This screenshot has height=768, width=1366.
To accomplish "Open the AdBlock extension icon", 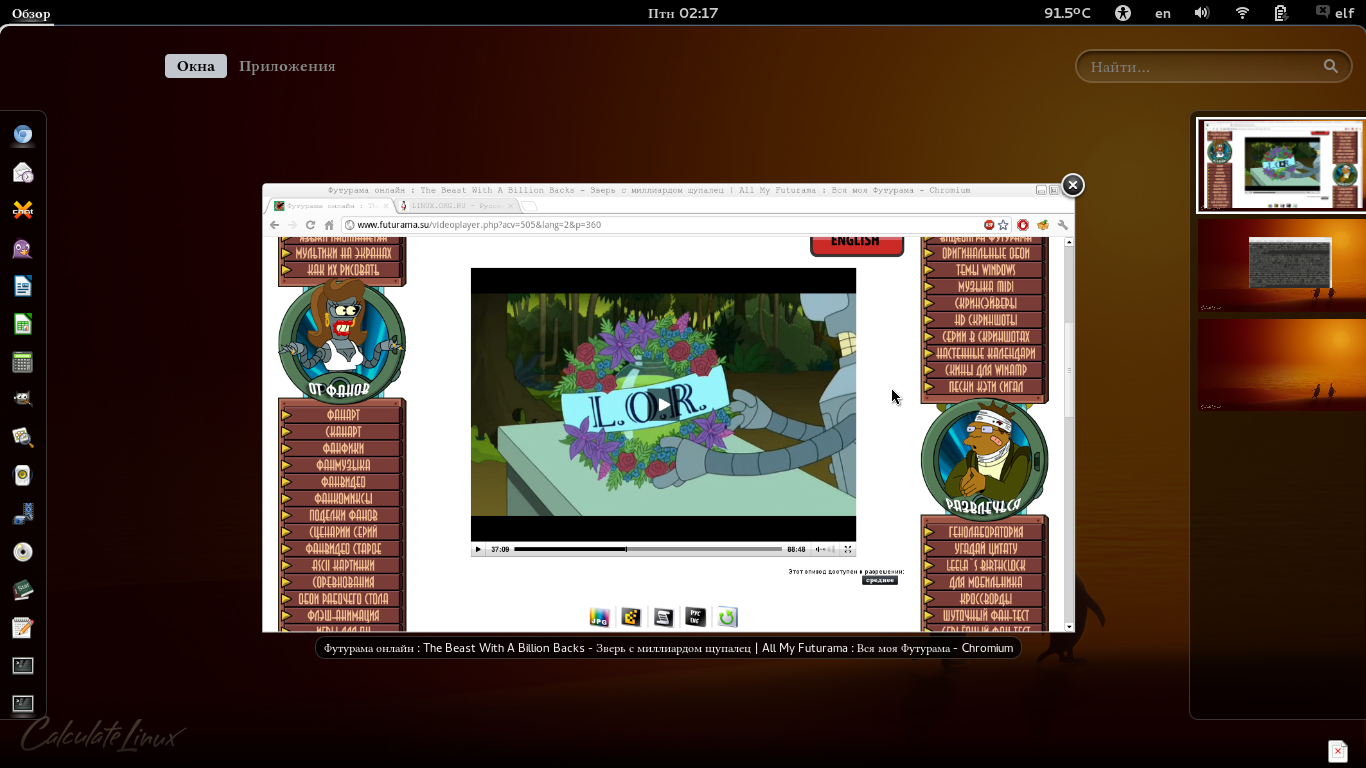I will (989, 225).
